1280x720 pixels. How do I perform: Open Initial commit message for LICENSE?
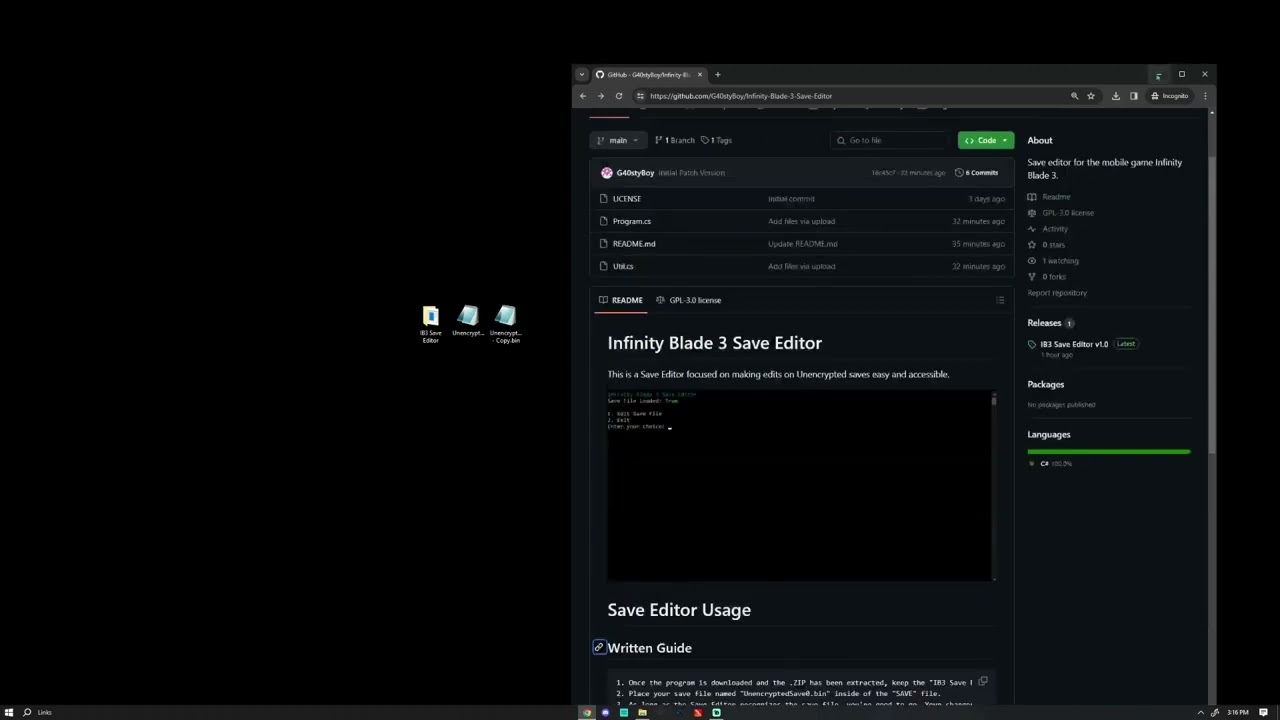pos(791,199)
